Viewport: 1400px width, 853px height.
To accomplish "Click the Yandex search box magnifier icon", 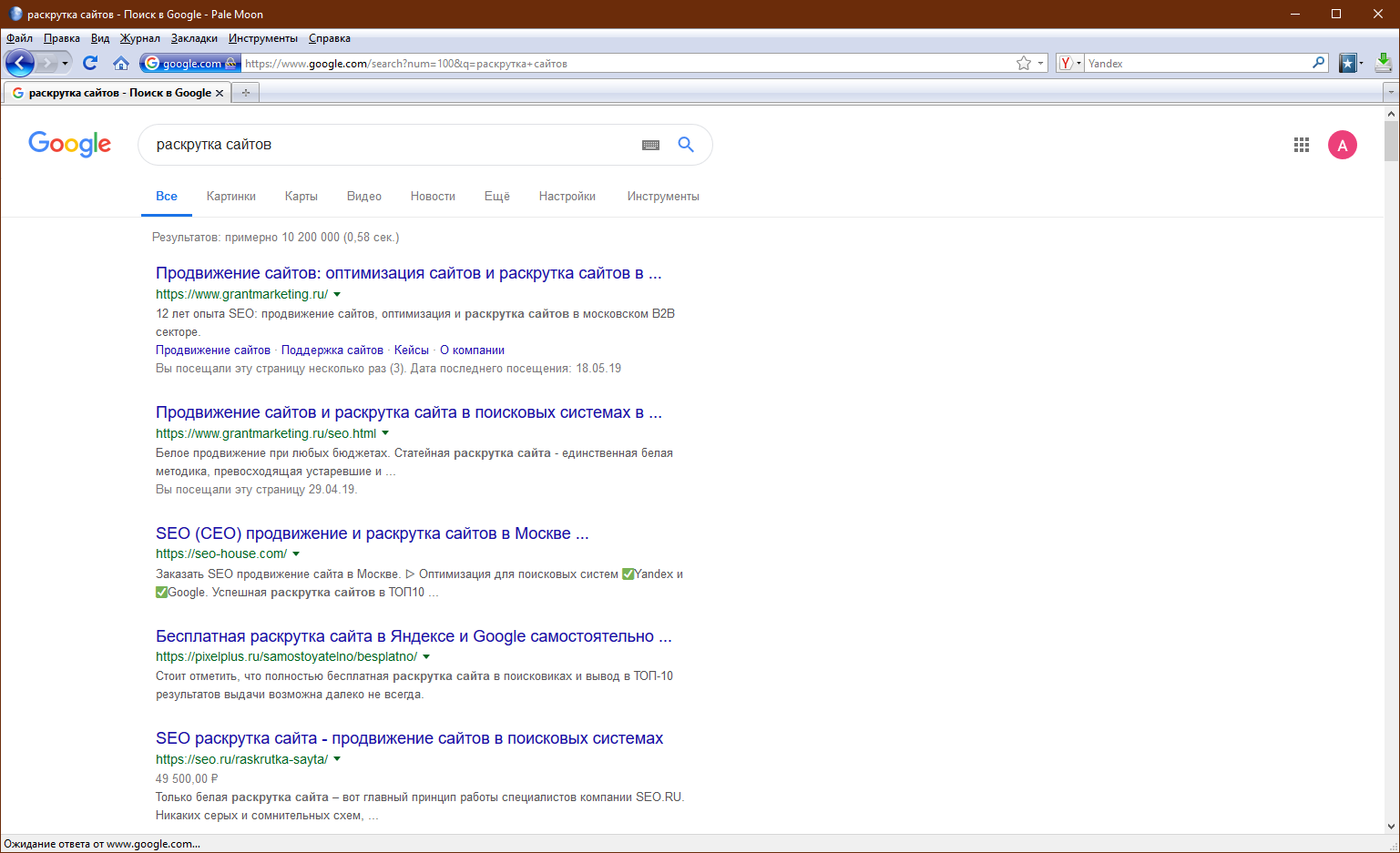I will pos(1318,63).
